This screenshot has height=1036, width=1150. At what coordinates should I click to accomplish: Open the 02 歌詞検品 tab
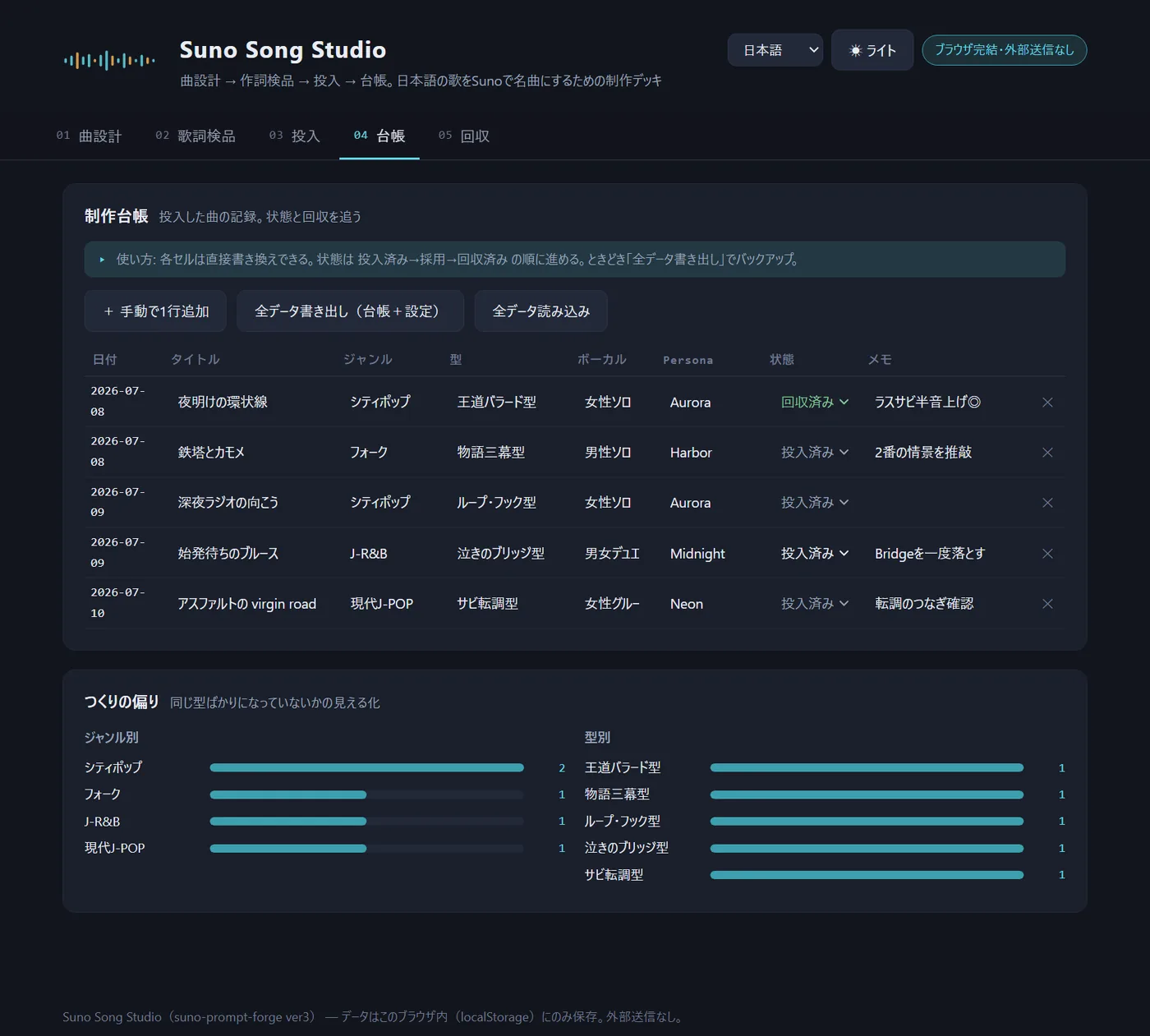pos(195,136)
